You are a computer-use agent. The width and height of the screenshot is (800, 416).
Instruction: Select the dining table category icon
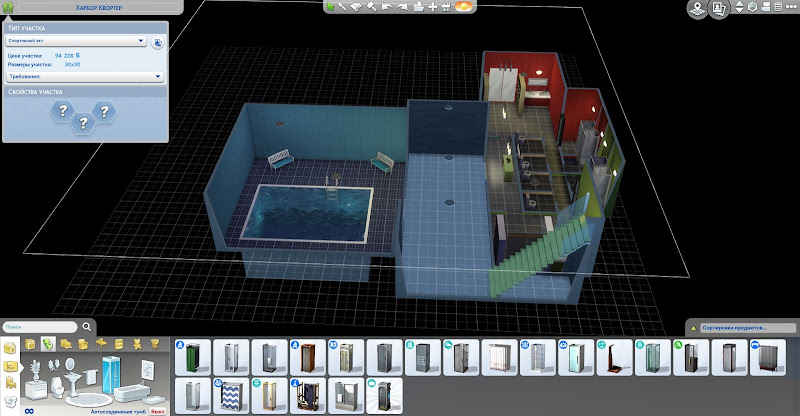(102, 344)
